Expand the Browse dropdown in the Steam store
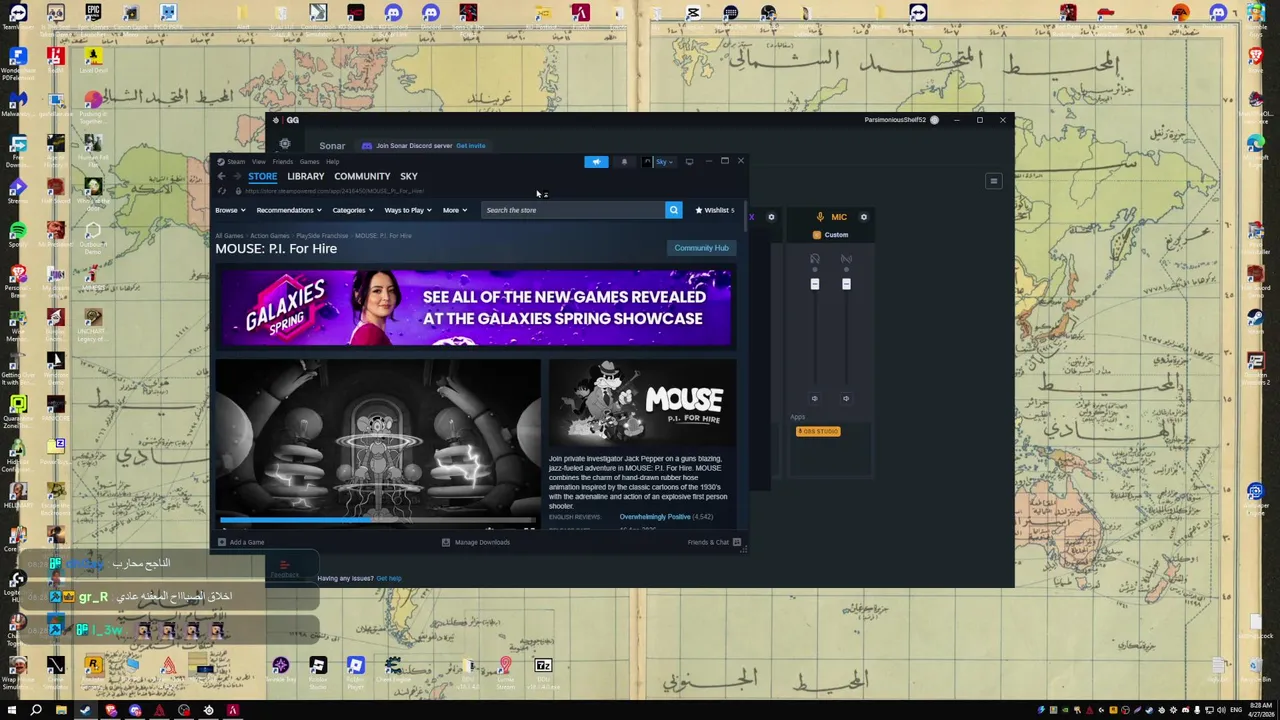Screen dimensions: 1280x720 coord(230,210)
